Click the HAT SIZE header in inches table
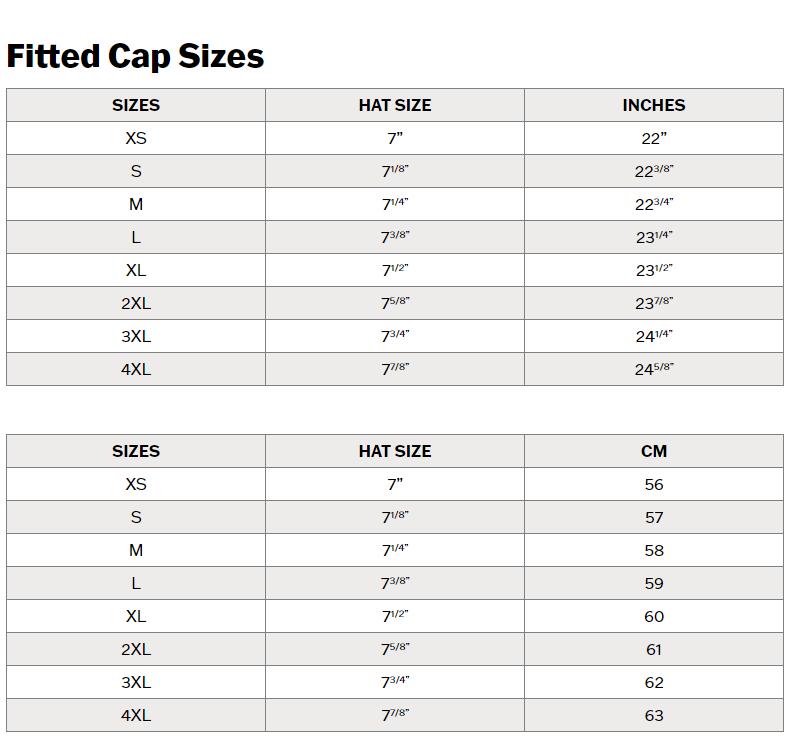Screen dimensions: 793x746 (395, 105)
